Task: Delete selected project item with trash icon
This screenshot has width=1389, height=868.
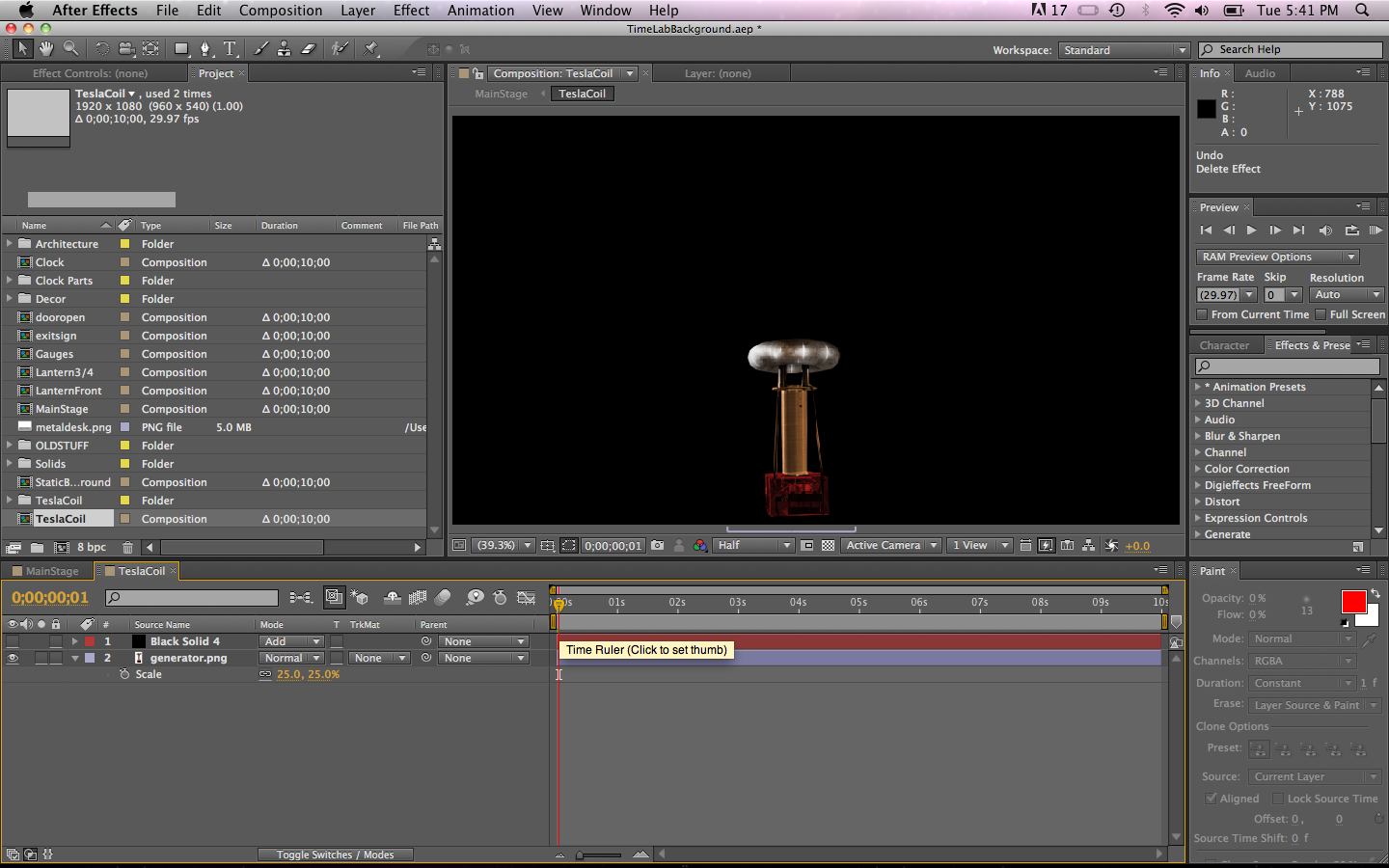Action: coord(127,548)
